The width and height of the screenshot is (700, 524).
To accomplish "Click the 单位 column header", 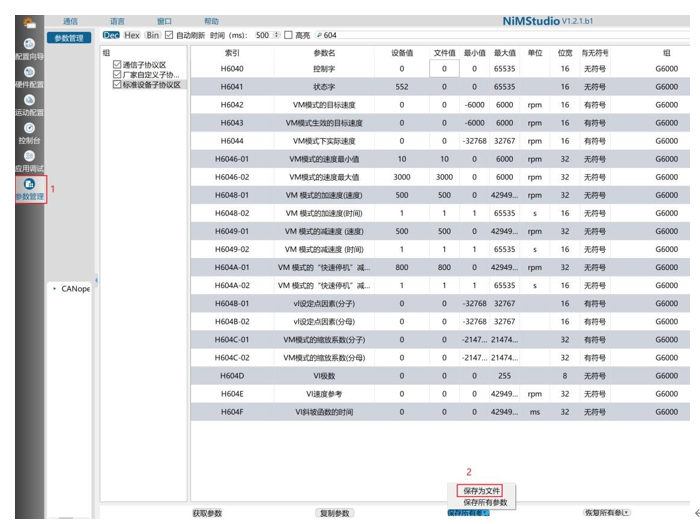I will tap(535, 53).
